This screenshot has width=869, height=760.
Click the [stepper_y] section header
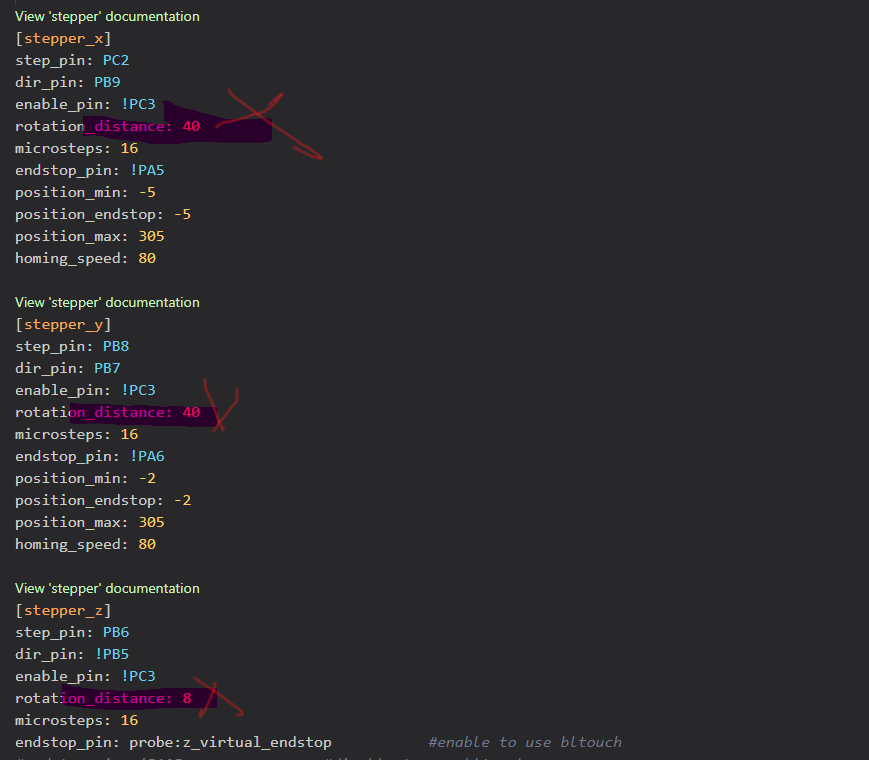[x=63, y=325]
